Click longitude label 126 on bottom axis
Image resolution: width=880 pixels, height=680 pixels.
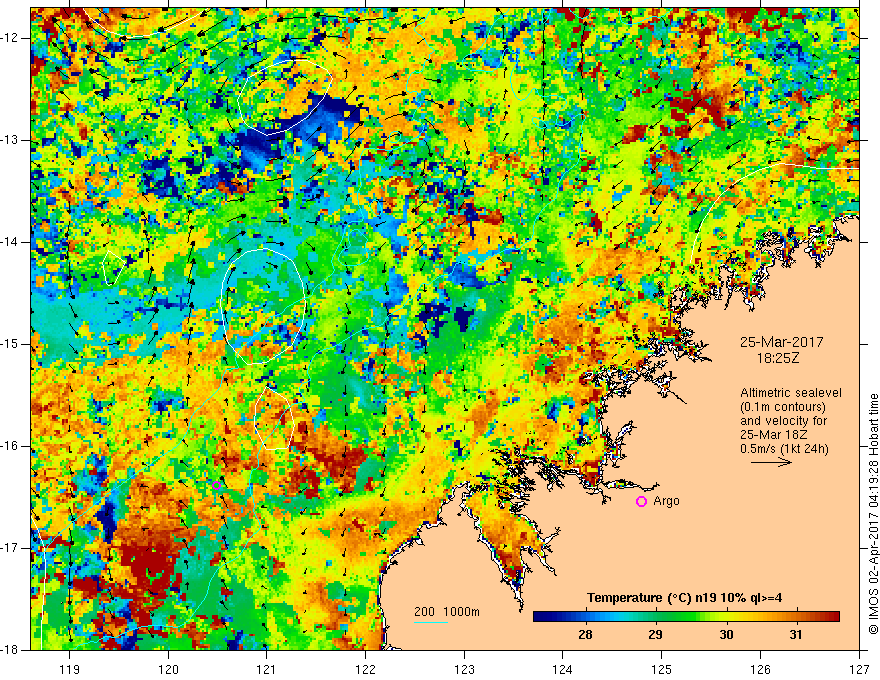tap(760, 669)
